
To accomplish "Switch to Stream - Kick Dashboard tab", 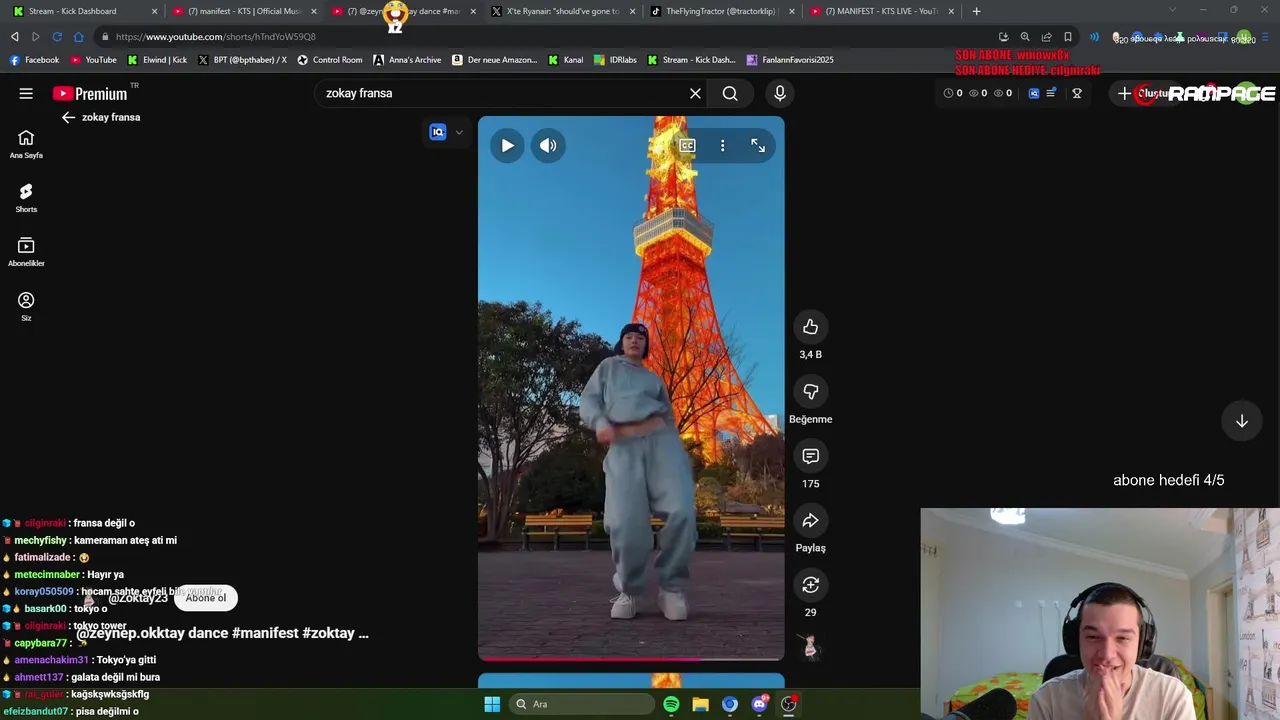I will pyautogui.click(x=84, y=11).
